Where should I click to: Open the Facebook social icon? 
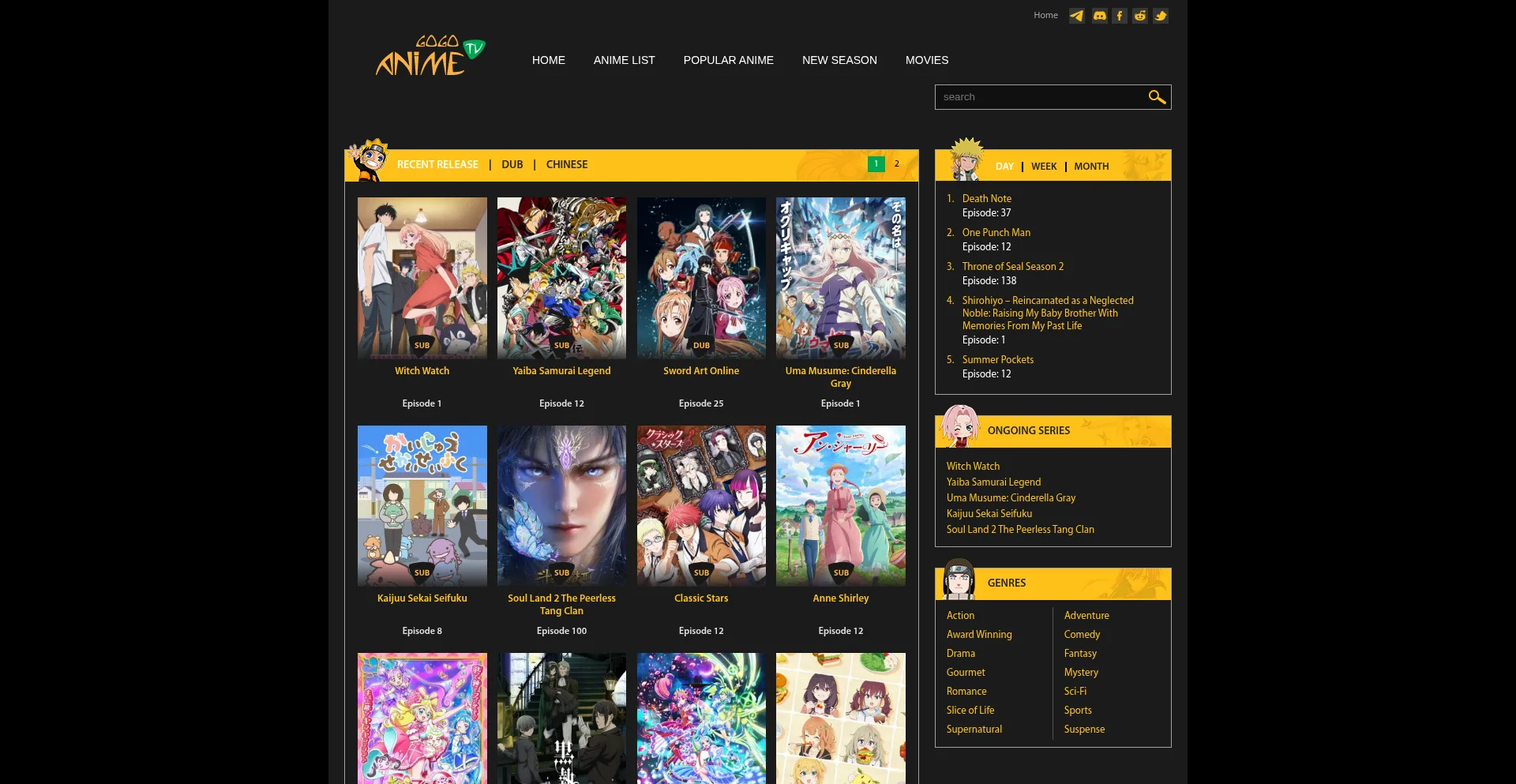click(x=1120, y=16)
